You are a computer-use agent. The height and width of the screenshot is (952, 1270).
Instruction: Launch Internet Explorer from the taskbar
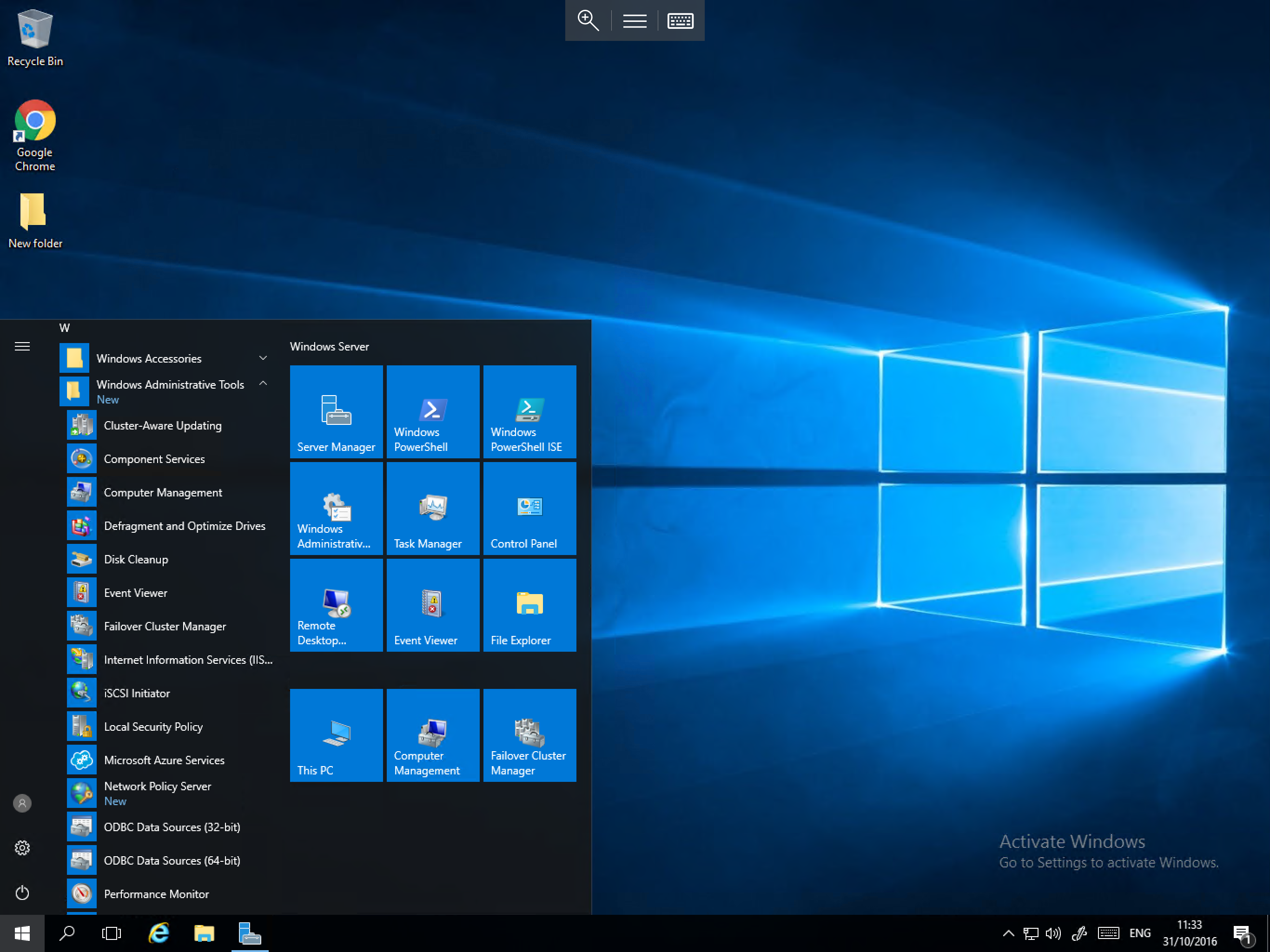pos(159,933)
